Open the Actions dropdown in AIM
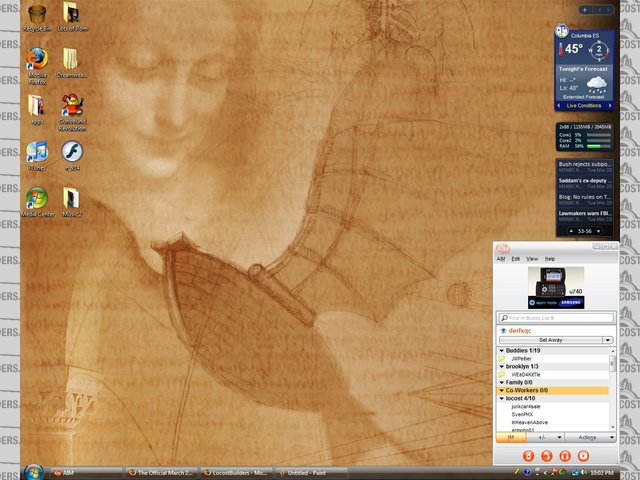The height and width of the screenshot is (480, 640). pyautogui.click(x=589, y=437)
